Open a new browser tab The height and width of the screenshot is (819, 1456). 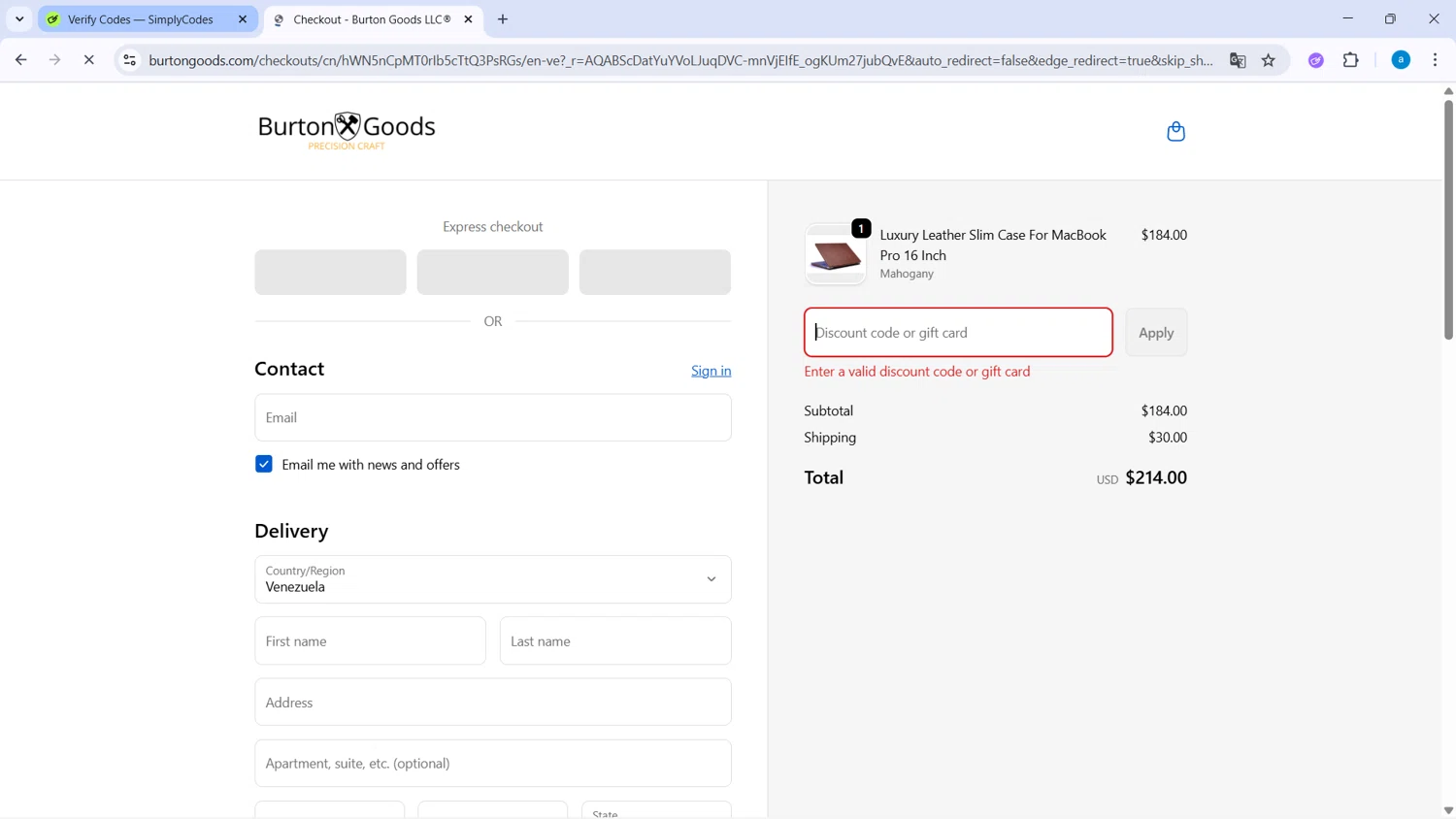point(503,19)
